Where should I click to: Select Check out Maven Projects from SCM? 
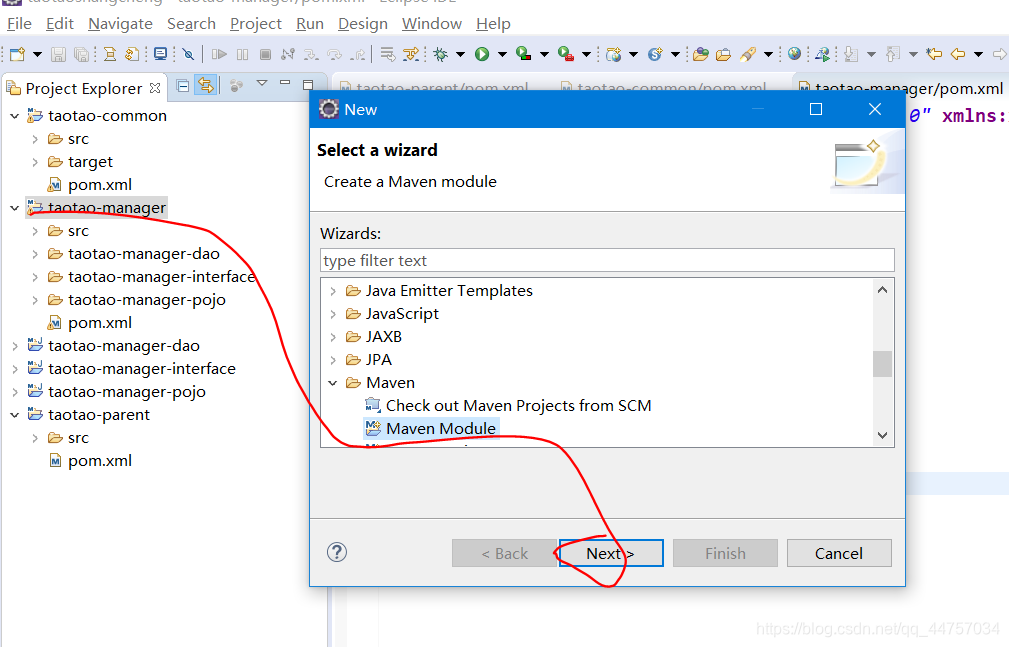(518, 406)
